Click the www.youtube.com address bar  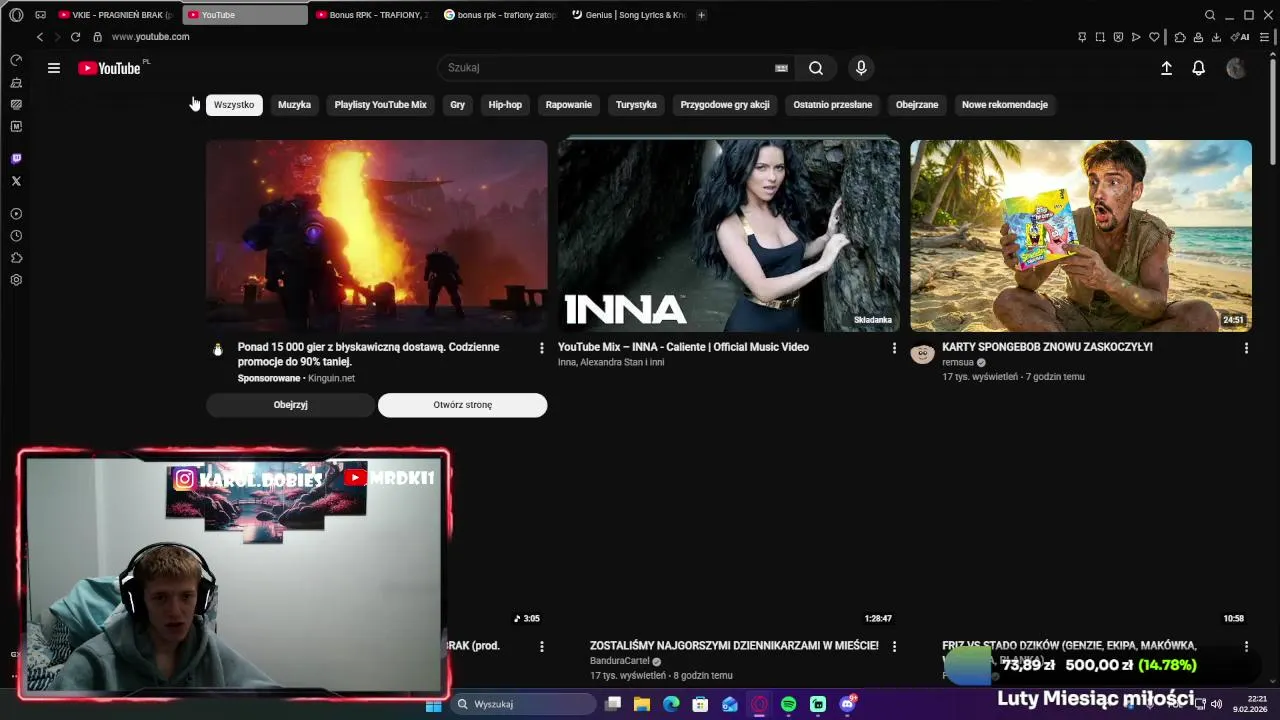150,37
